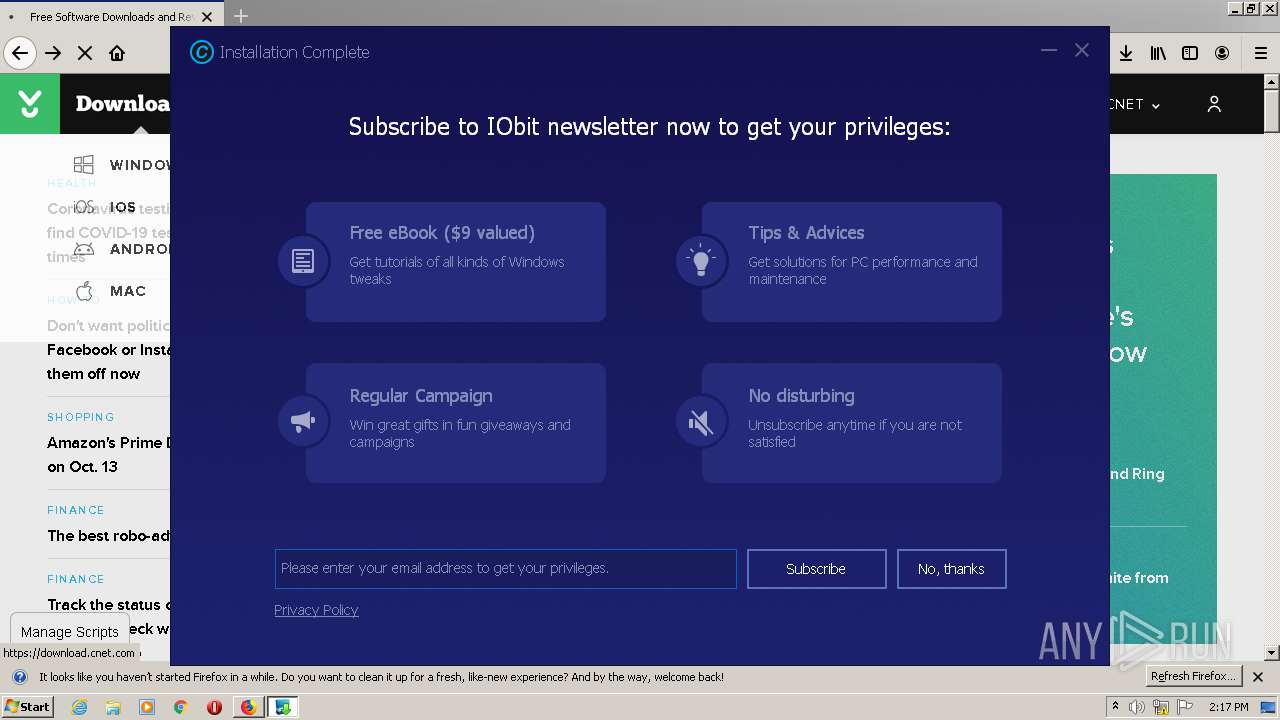Expand the CNET dropdown in site header
This screenshot has height=720, width=1280.
click(1135, 104)
